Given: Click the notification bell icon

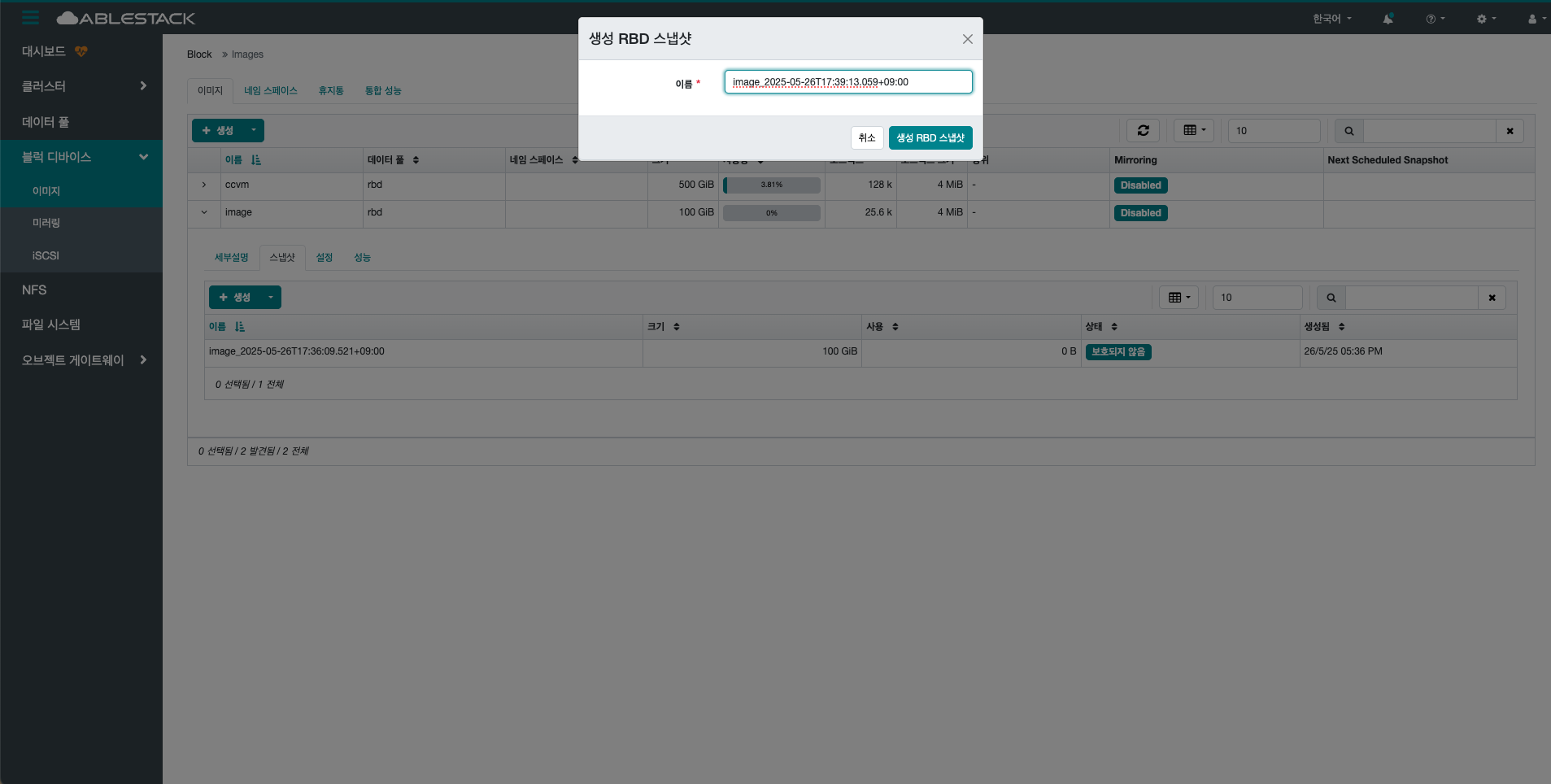Looking at the screenshot, I should 1388,18.
